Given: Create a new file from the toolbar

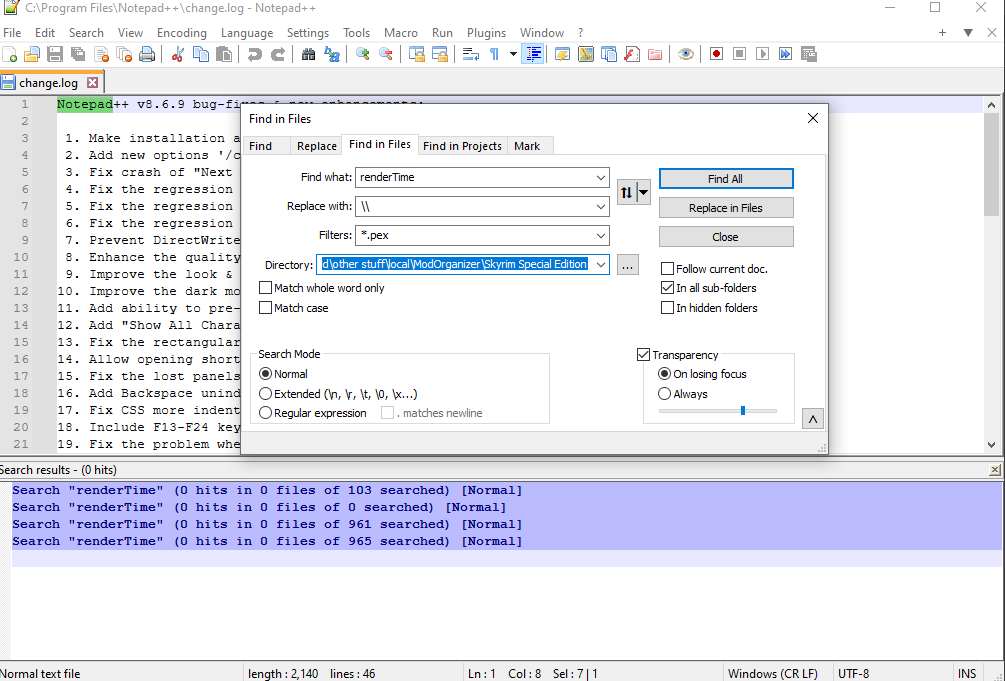Looking at the screenshot, I should pyautogui.click(x=10, y=55).
